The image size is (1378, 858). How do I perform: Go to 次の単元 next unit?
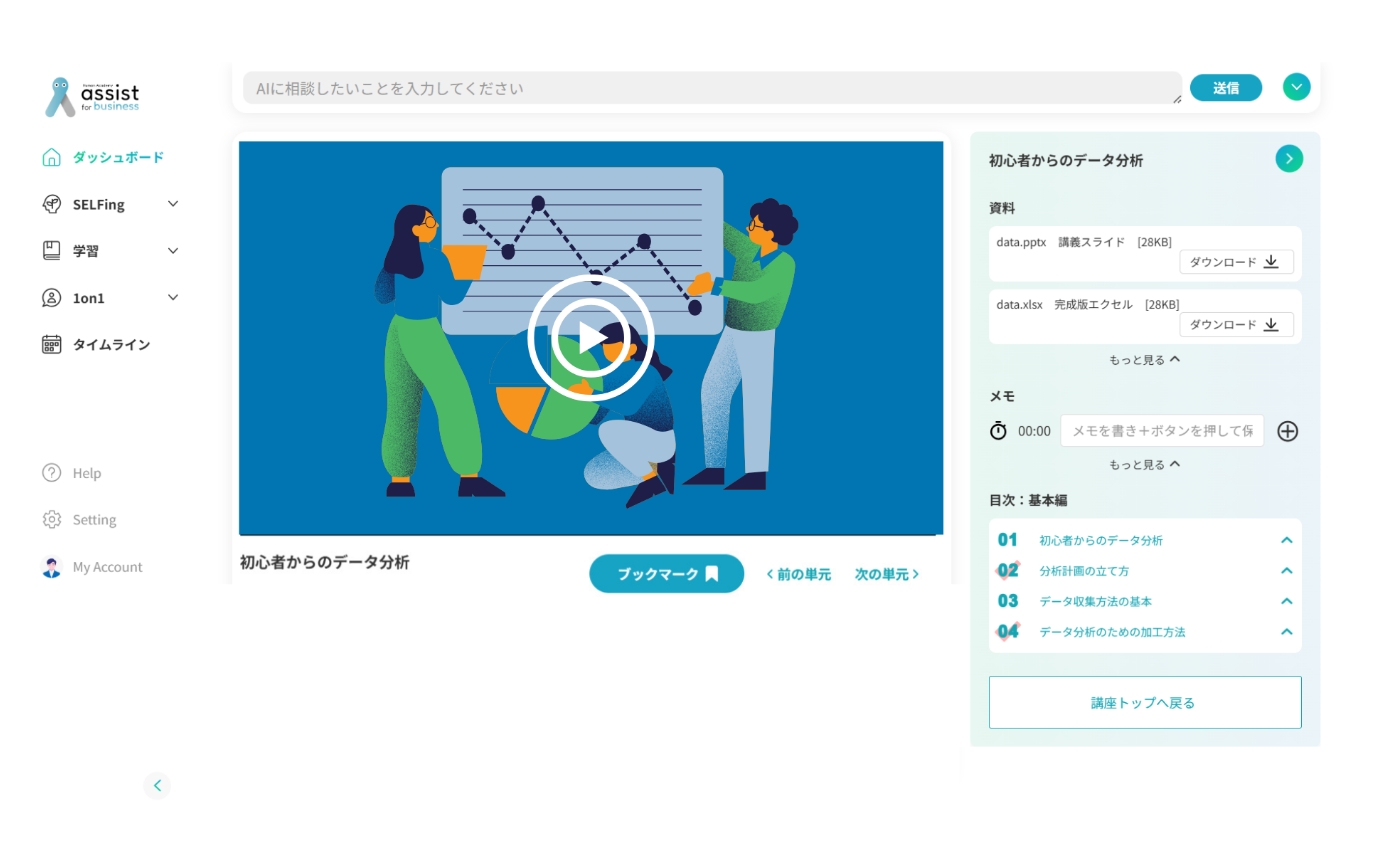(x=887, y=574)
